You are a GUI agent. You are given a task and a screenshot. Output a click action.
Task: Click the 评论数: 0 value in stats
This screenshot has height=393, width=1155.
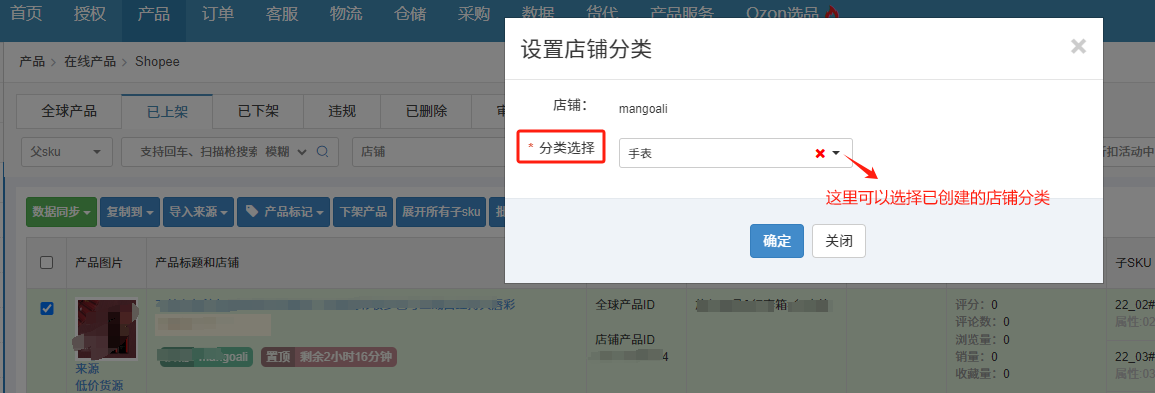pos(982,322)
